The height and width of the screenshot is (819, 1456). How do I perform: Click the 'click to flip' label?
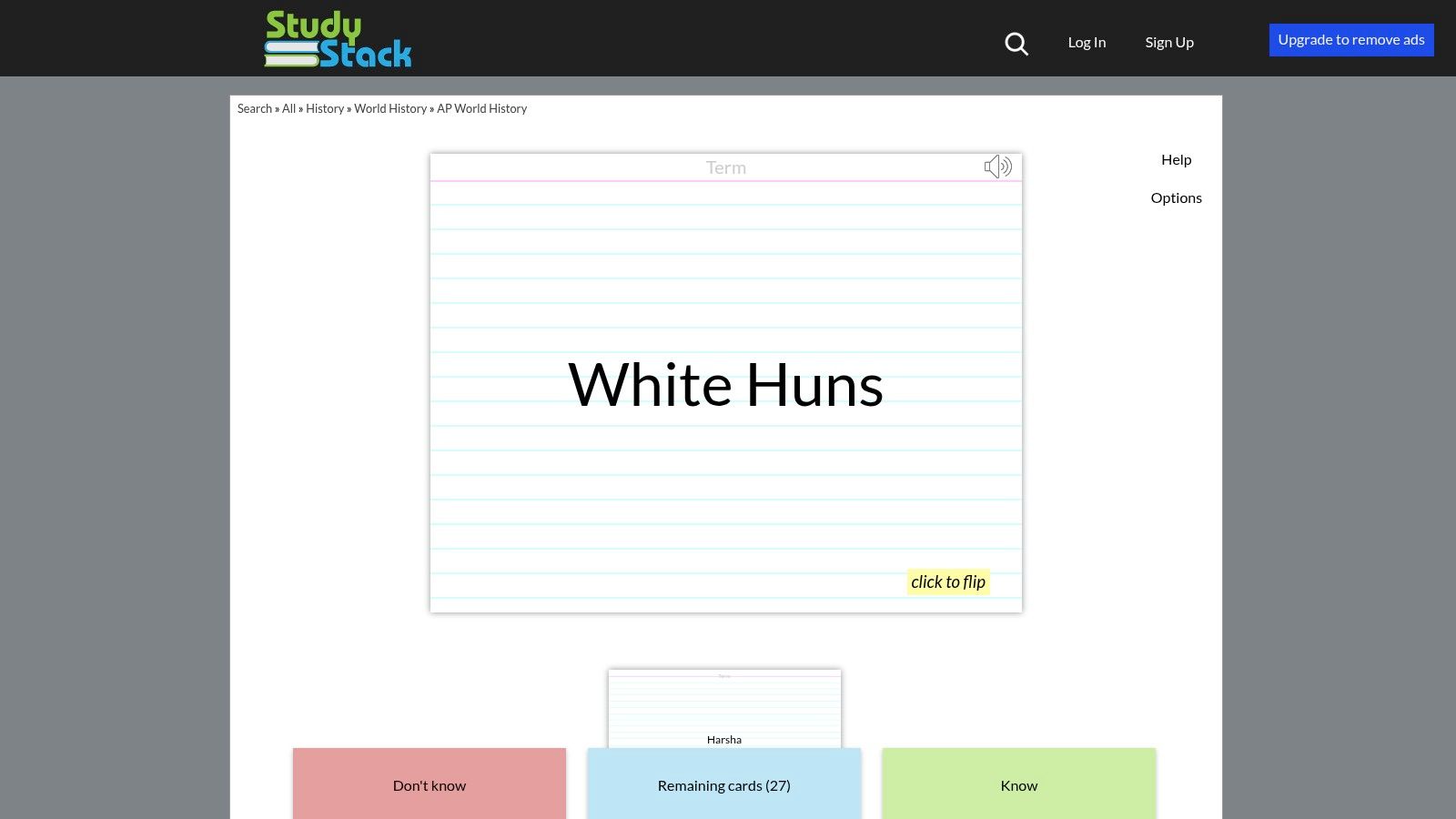(x=948, y=581)
